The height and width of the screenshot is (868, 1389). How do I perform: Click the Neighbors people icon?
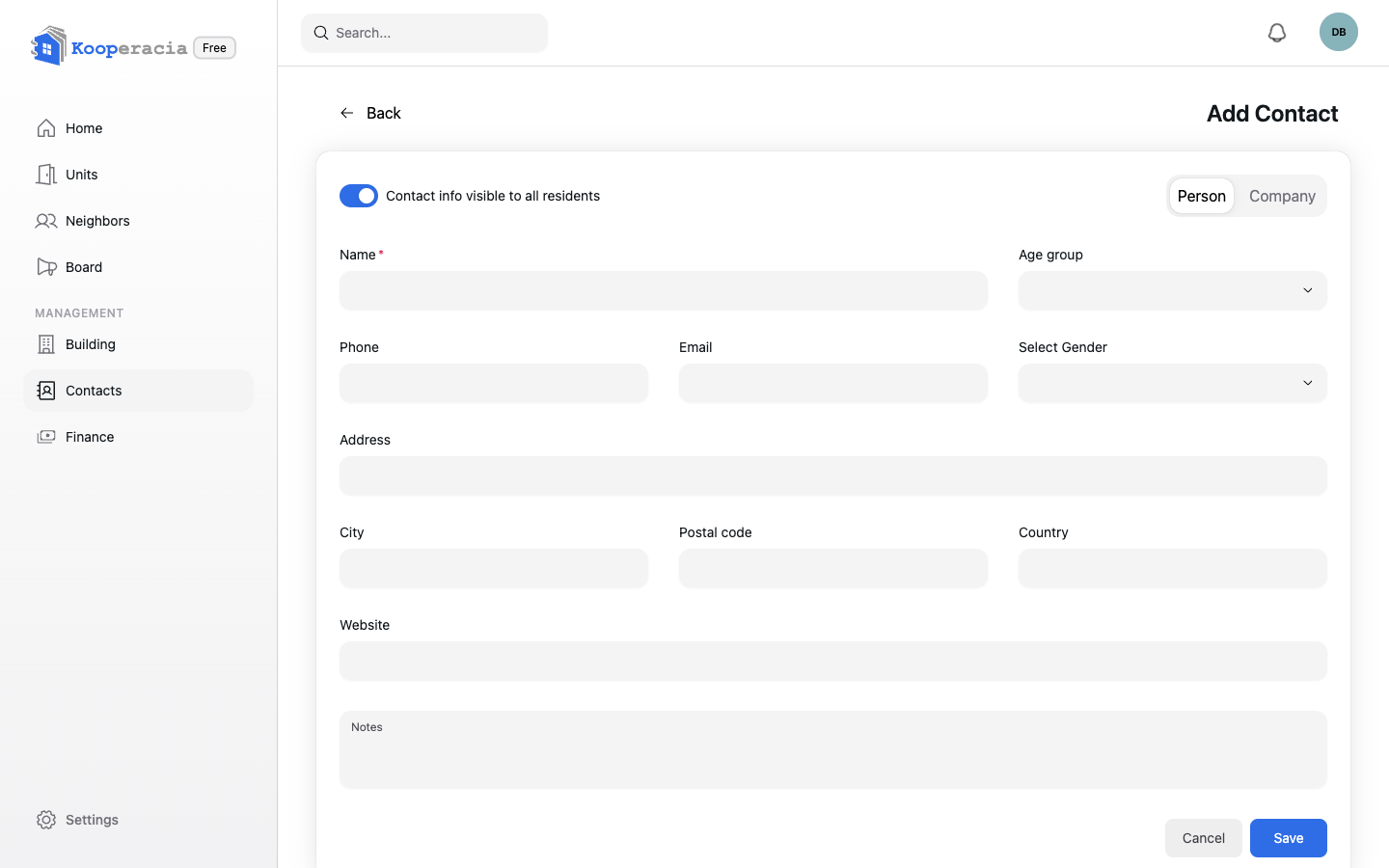[46, 221]
